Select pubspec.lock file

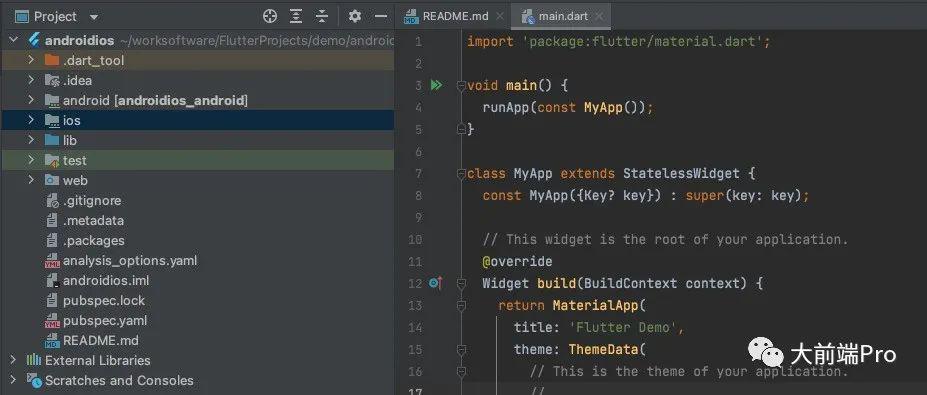[x=104, y=300]
